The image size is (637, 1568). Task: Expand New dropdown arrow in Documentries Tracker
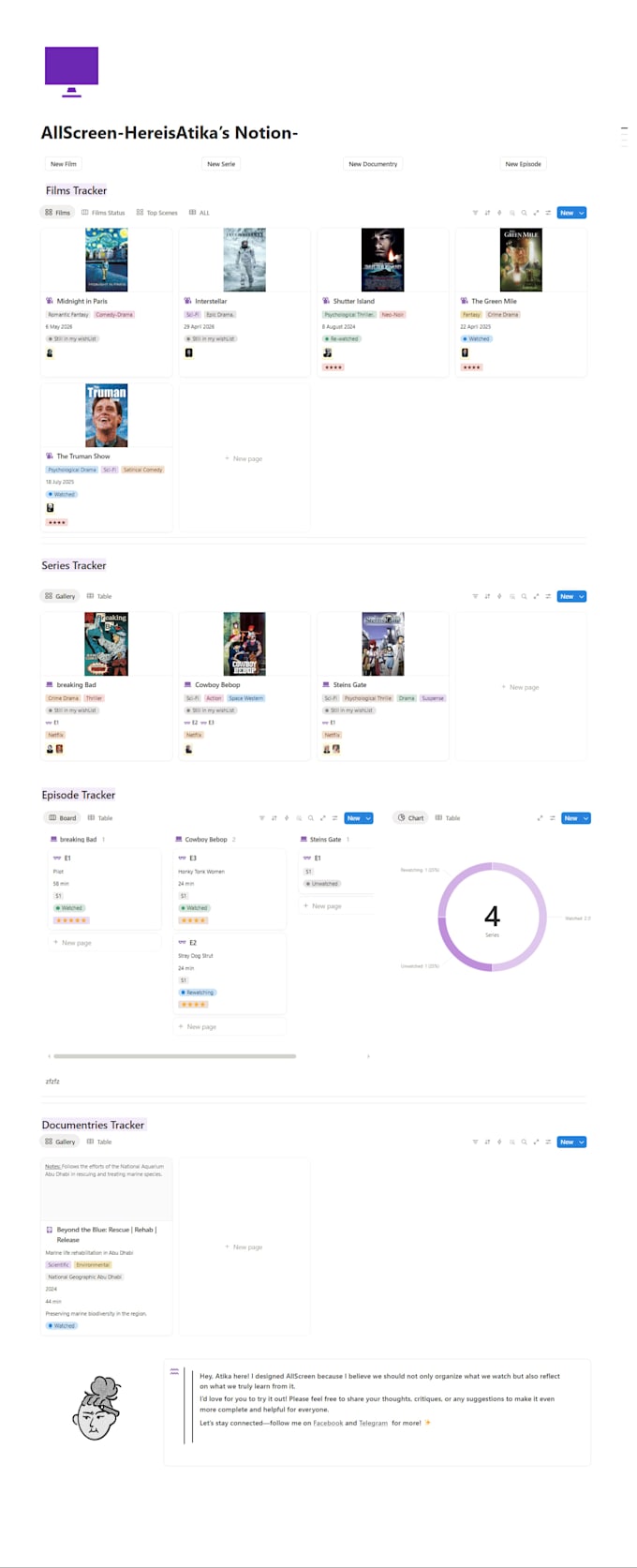click(582, 1142)
